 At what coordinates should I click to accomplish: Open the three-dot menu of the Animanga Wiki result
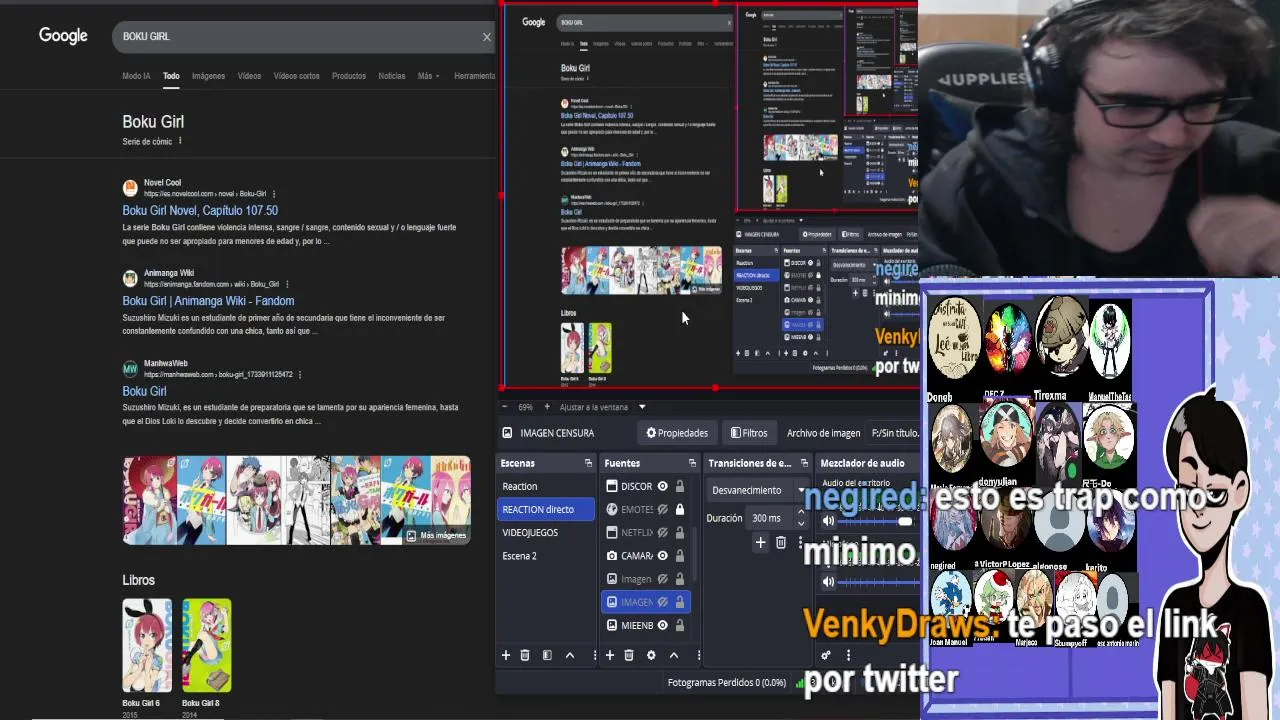[x=286, y=284]
